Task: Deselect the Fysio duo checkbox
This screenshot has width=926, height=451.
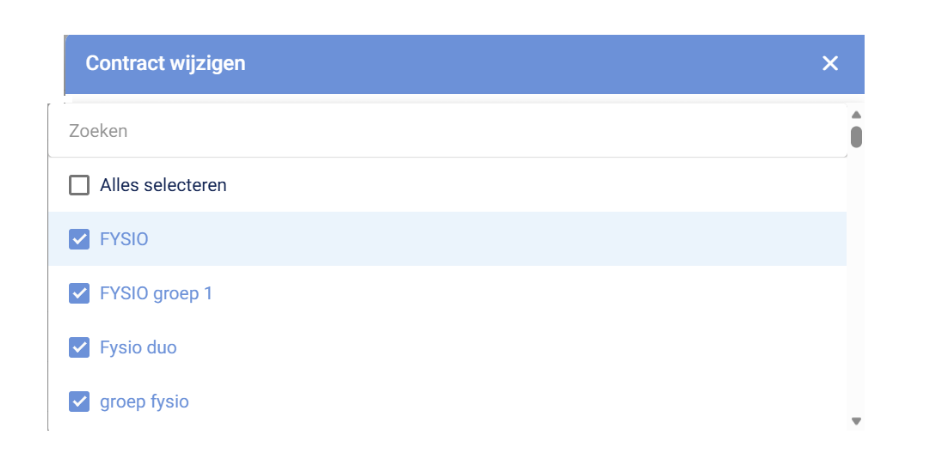Action: 79,348
